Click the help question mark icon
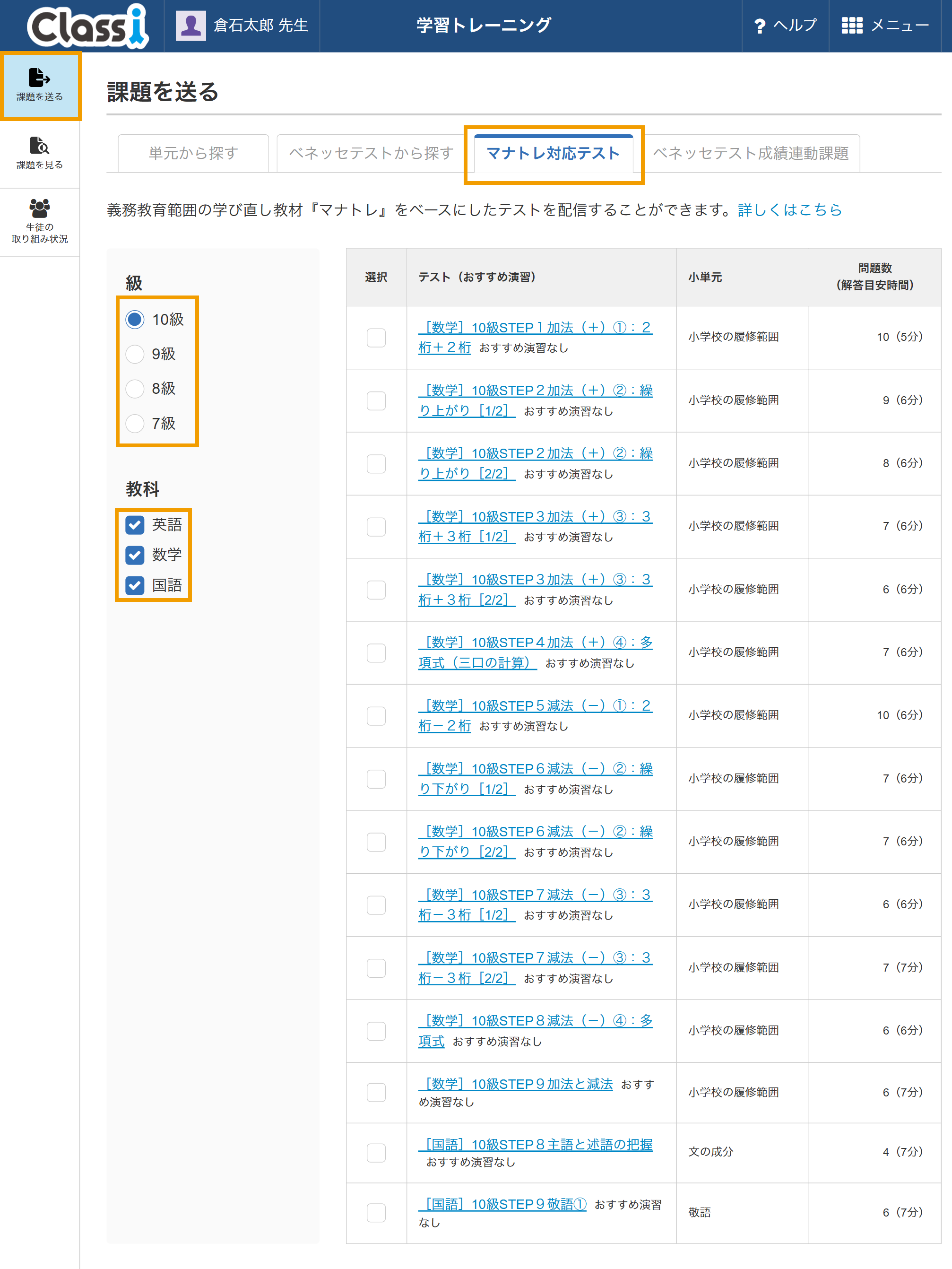Image resolution: width=952 pixels, height=1269 pixels. (760, 26)
